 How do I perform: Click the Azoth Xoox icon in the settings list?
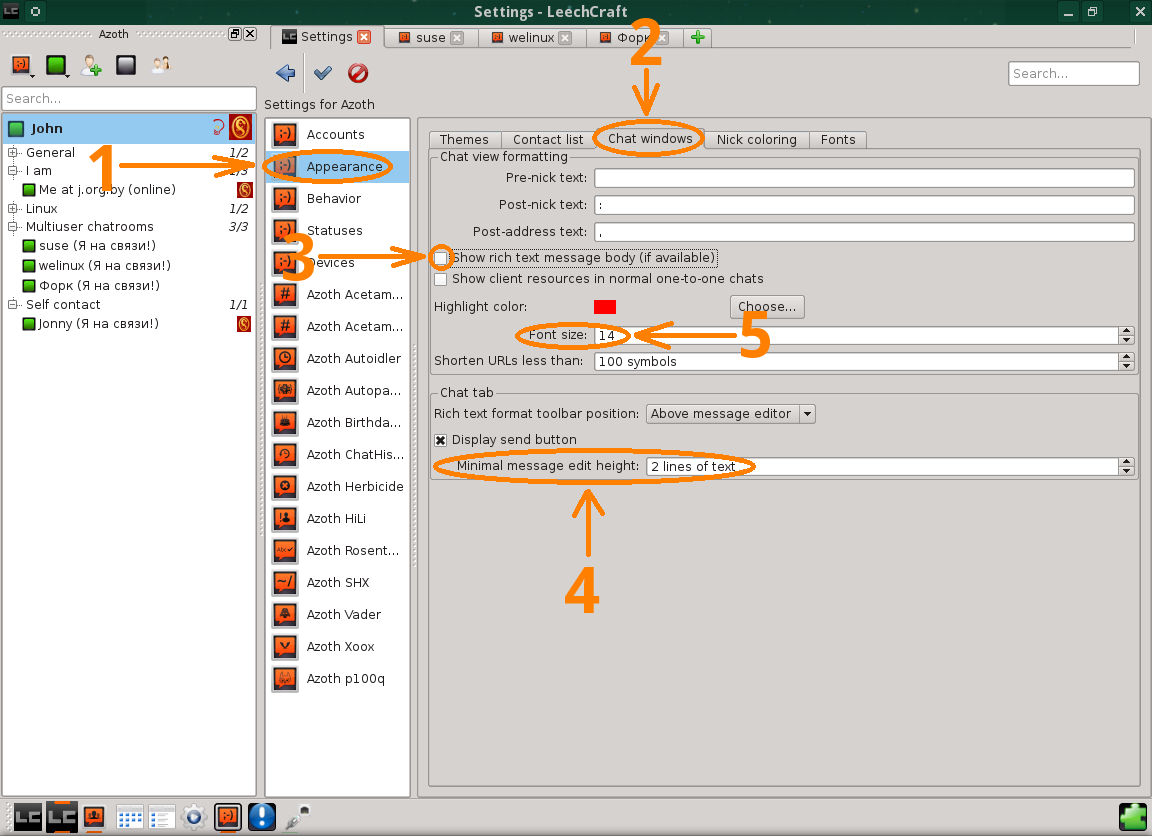(x=285, y=646)
